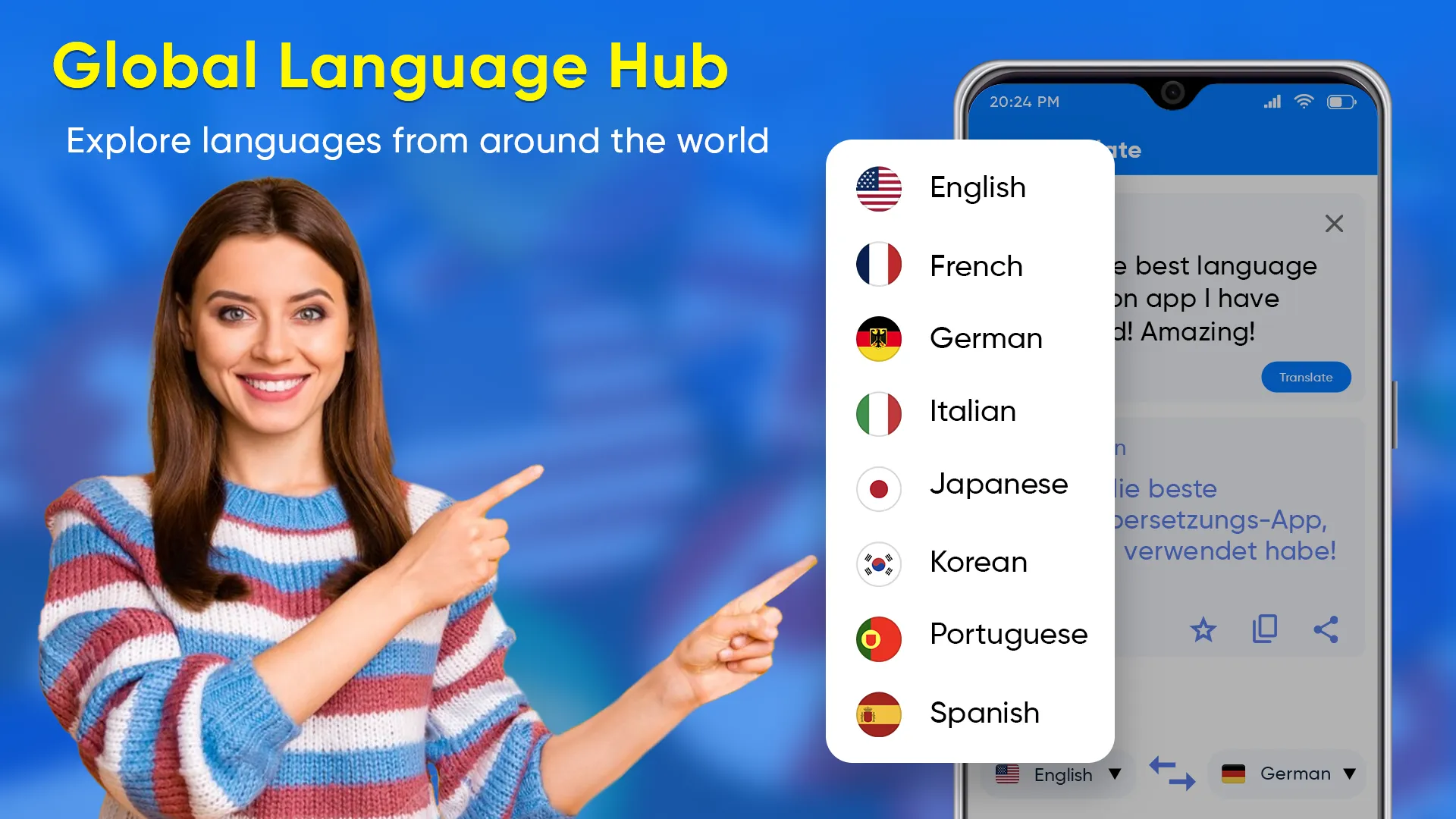Select English from language list
Image resolution: width=1456 pixels, height=819 pixels.
977,186
